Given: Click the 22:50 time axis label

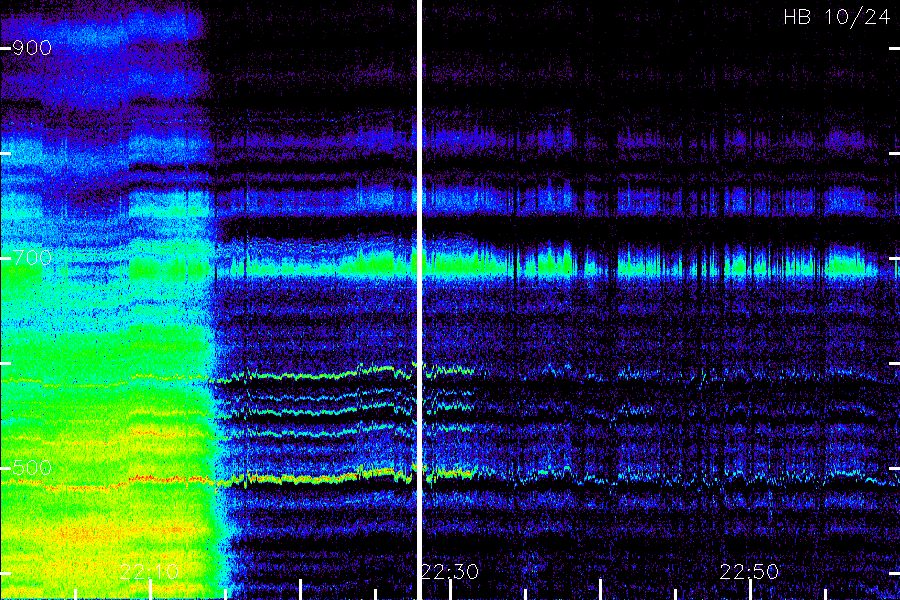Looking at the screenshot, I should click(x=749, y=572).
